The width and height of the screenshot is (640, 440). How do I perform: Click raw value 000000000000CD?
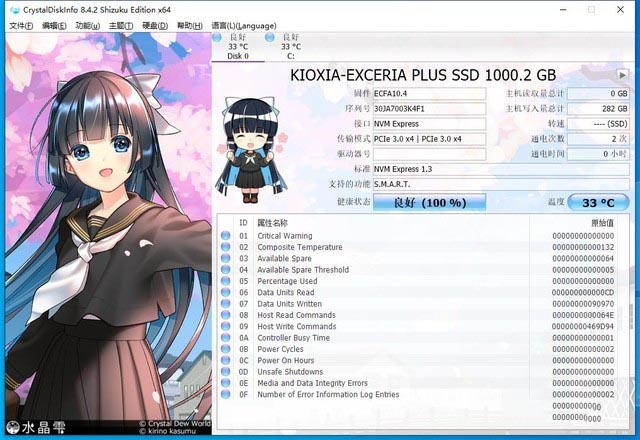click(583, 293)
